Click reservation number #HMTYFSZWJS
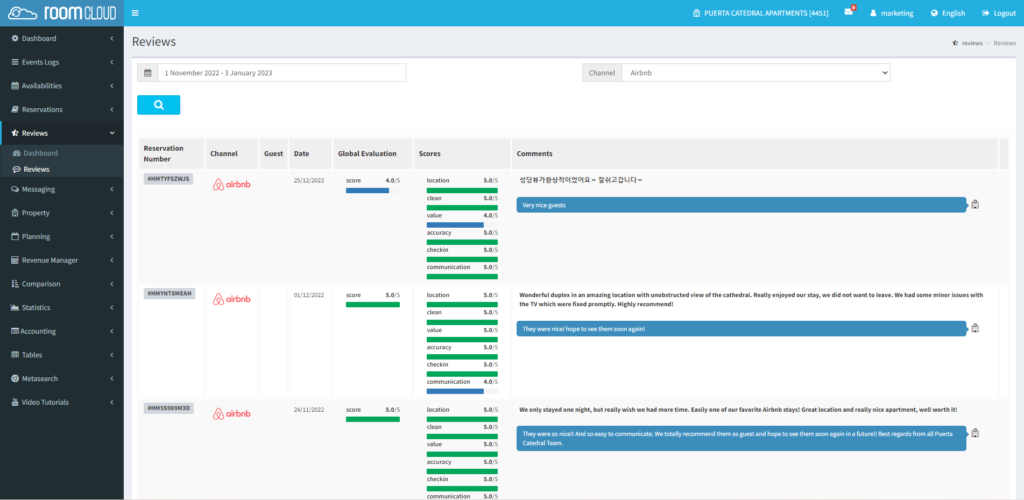The height and width of the screenshot is (500, 1024). point(168,179)
